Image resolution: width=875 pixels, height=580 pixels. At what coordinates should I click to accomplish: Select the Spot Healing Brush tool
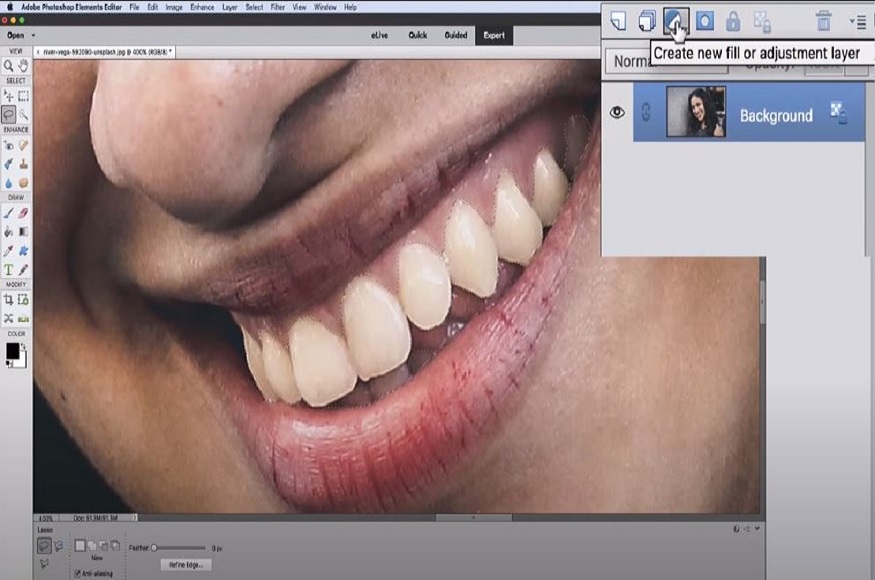[23, 145]
